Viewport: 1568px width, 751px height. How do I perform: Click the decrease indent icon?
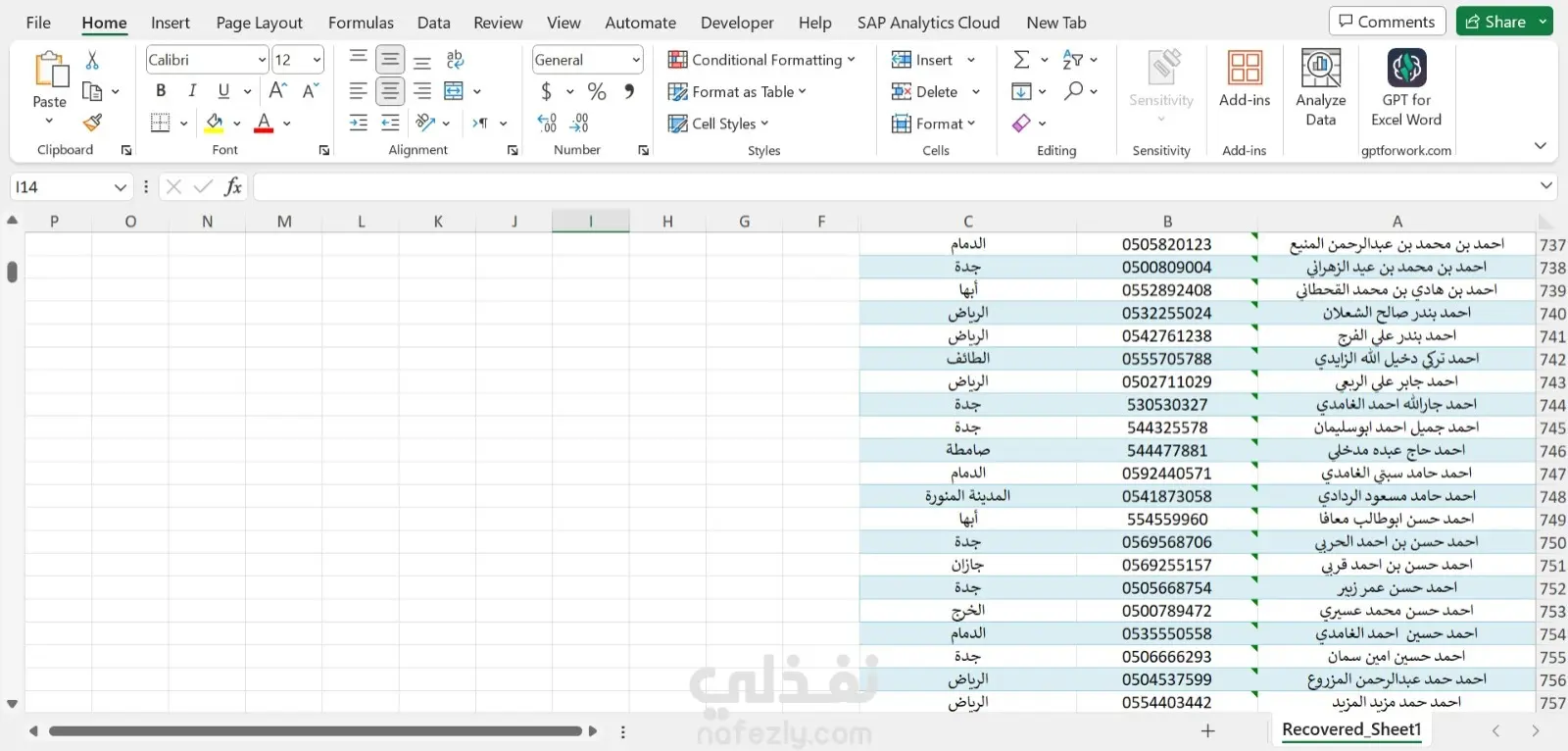point(359,123)
